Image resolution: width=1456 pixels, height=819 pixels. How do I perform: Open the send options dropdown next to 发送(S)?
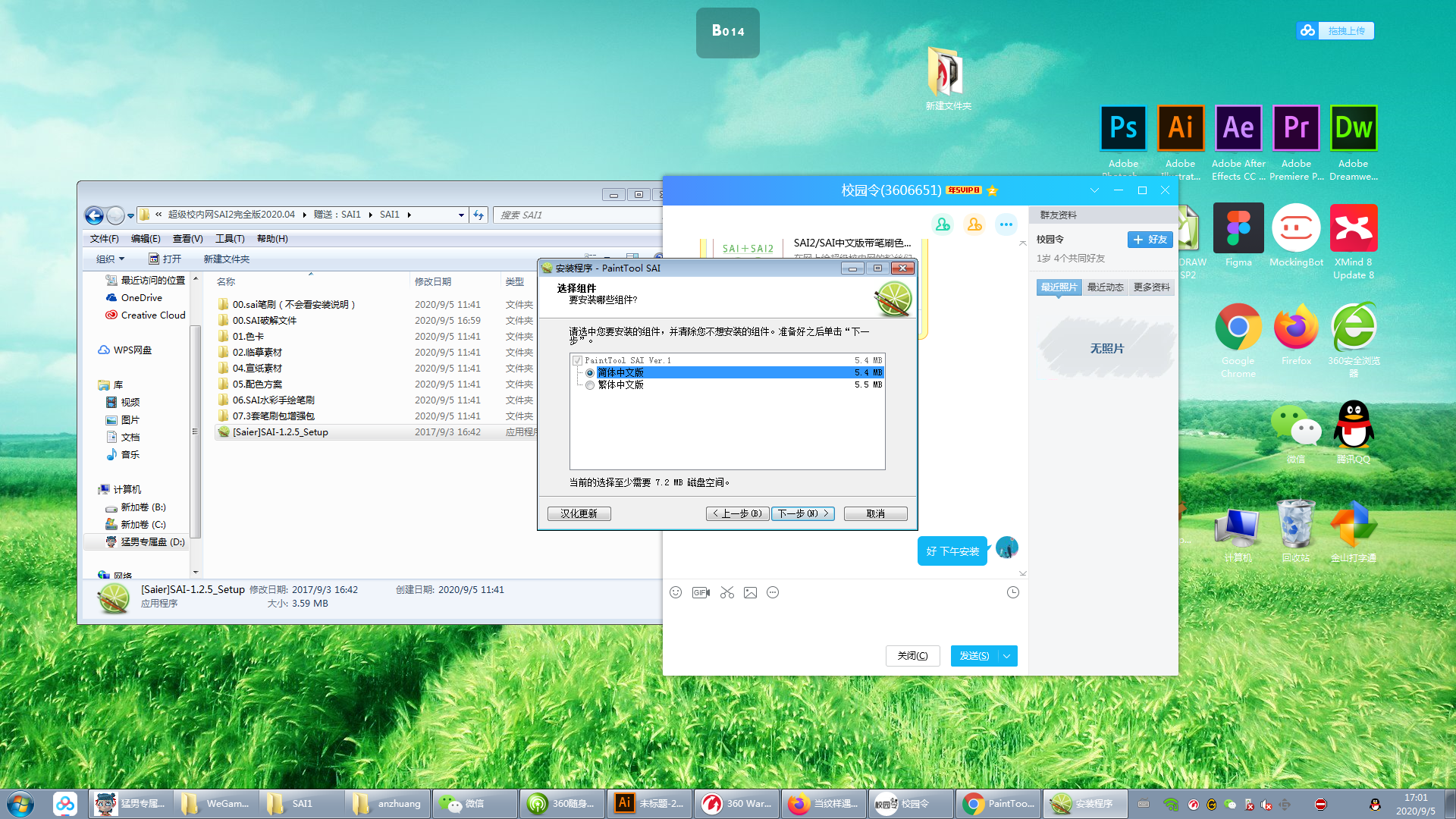[1007, 656]
